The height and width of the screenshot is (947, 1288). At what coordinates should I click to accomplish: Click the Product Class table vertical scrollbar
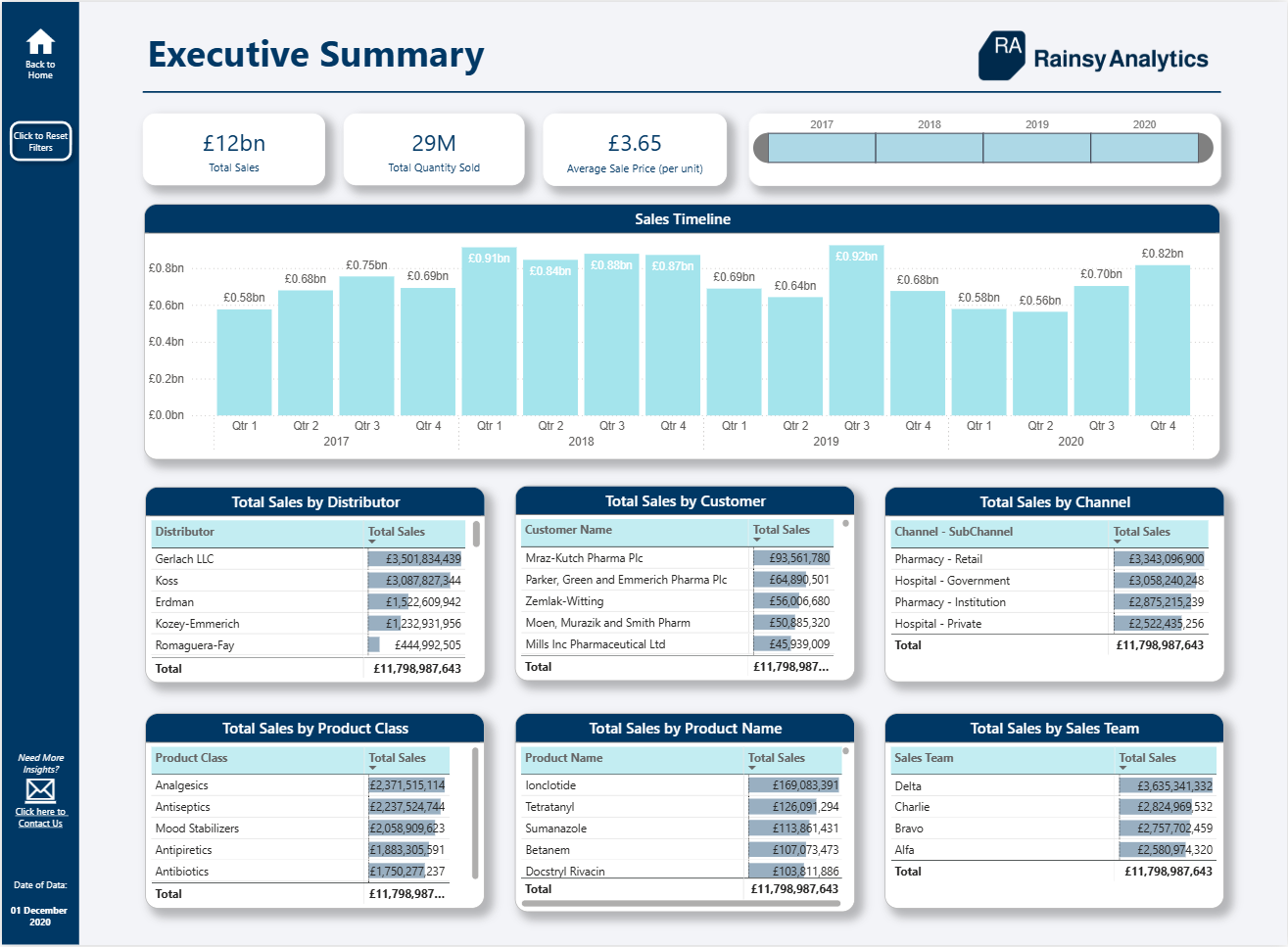(x=475, y=813)
